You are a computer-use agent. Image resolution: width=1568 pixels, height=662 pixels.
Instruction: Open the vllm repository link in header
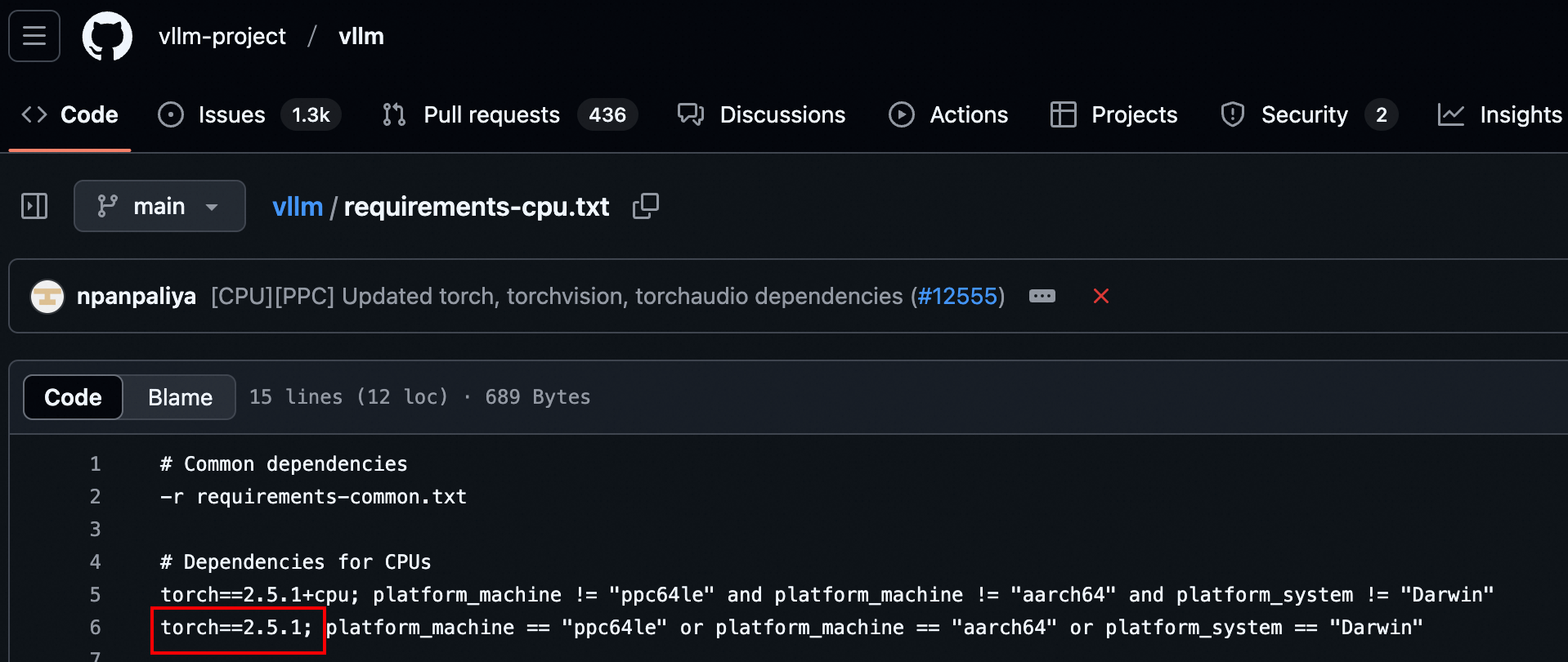pyautogui.click(x=361, y=36)
